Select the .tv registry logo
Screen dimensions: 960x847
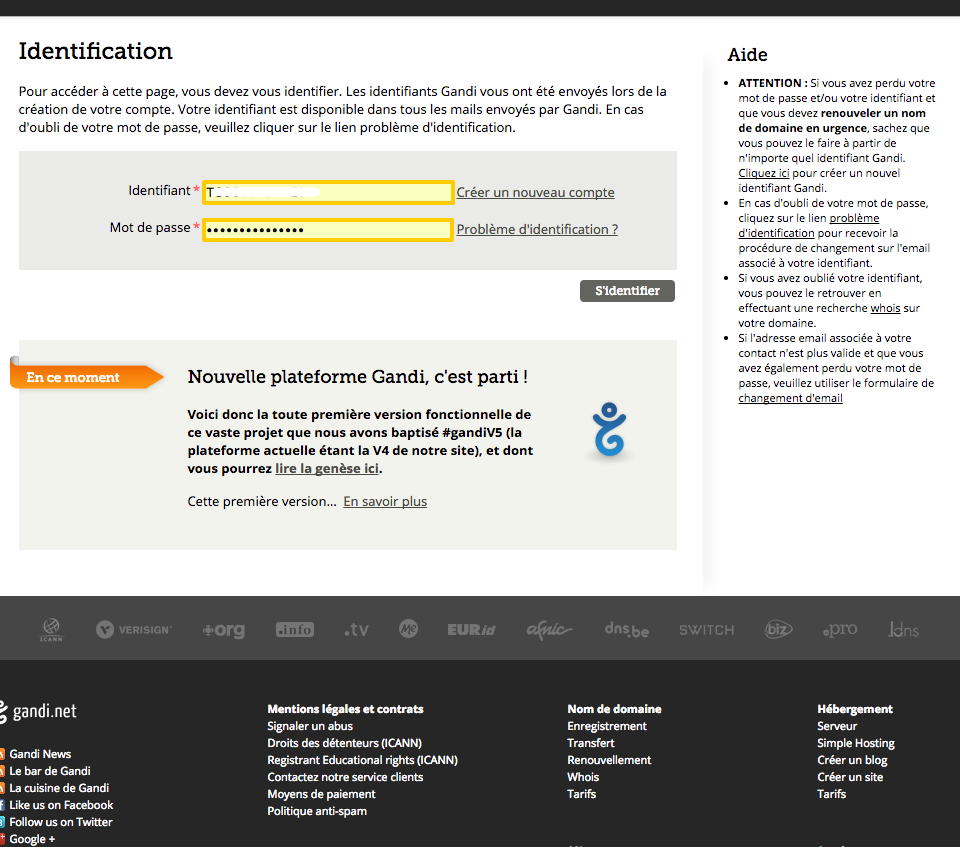coord(356,630)
